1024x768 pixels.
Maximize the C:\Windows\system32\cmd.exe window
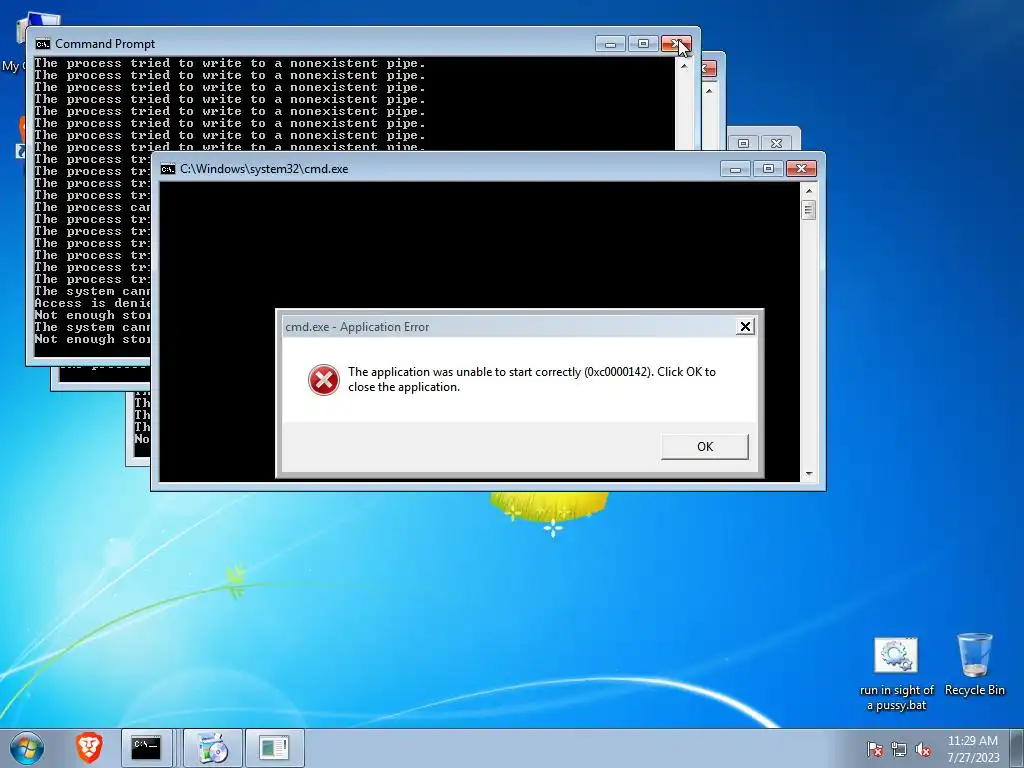click(768, 169)
